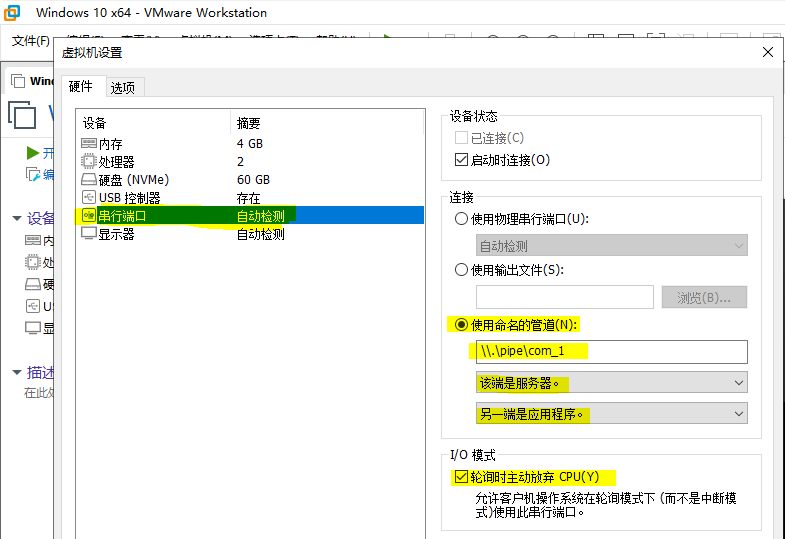785x539 pixels.
Task: Select the 显示器 display device row
Action: click(x=250, y=234)
